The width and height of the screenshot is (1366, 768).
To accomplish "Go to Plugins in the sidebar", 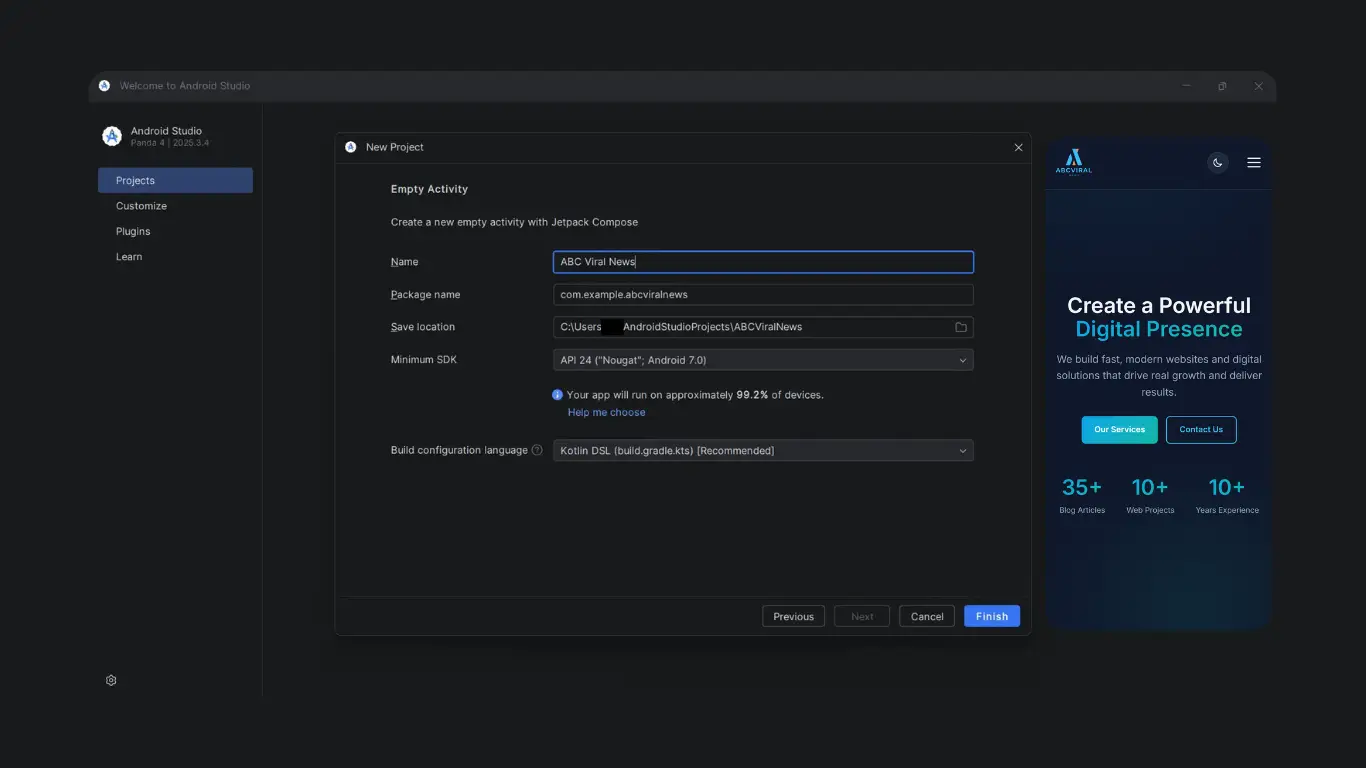I will (x=133, y=231).
